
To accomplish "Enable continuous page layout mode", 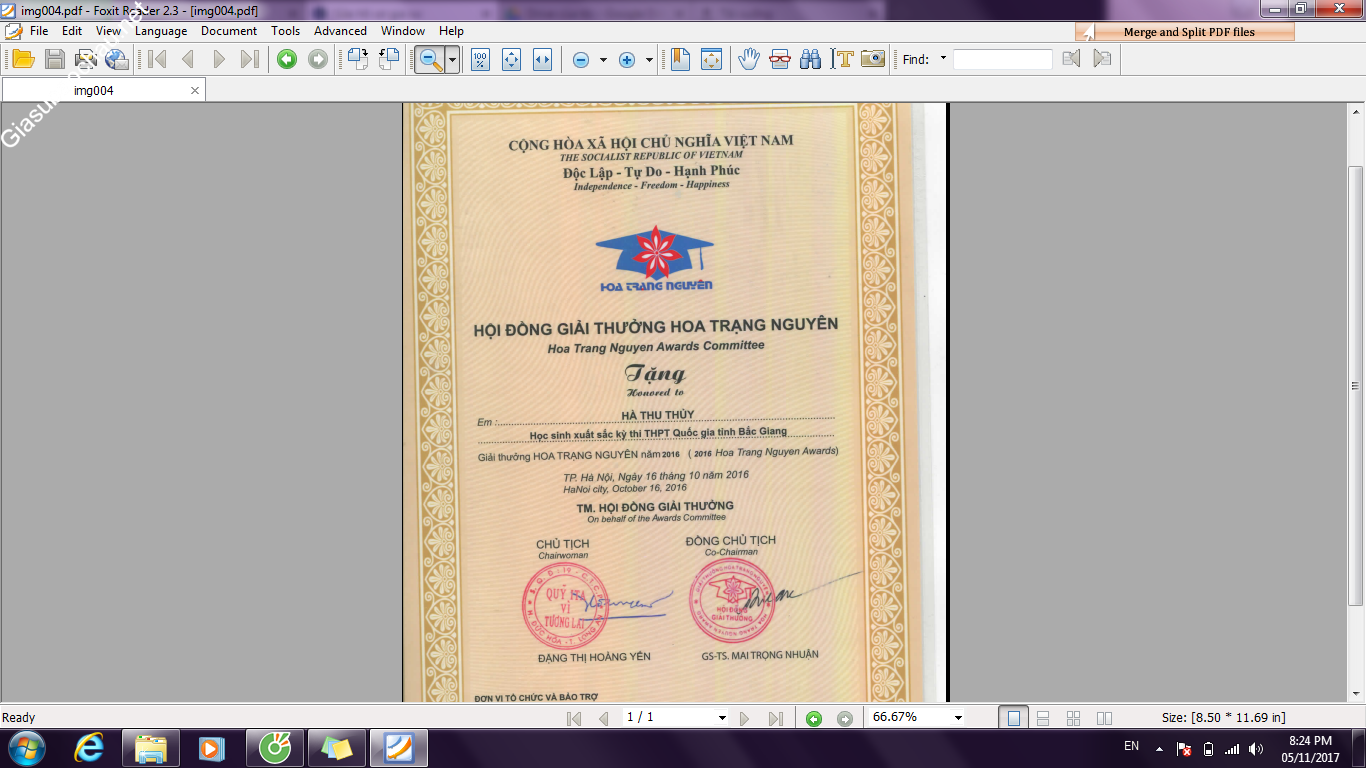I will point(1043,718).
